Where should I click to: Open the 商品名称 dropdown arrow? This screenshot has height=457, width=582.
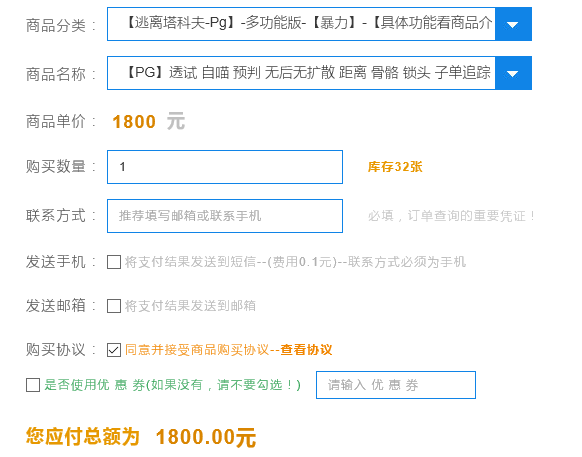click(513, 73)
